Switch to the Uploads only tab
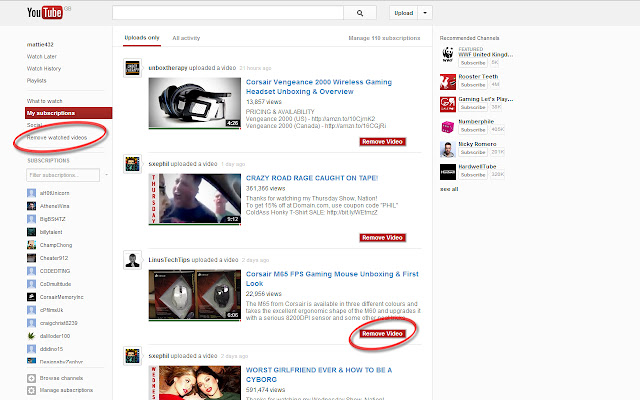640x400 pixels. [142, 38]
